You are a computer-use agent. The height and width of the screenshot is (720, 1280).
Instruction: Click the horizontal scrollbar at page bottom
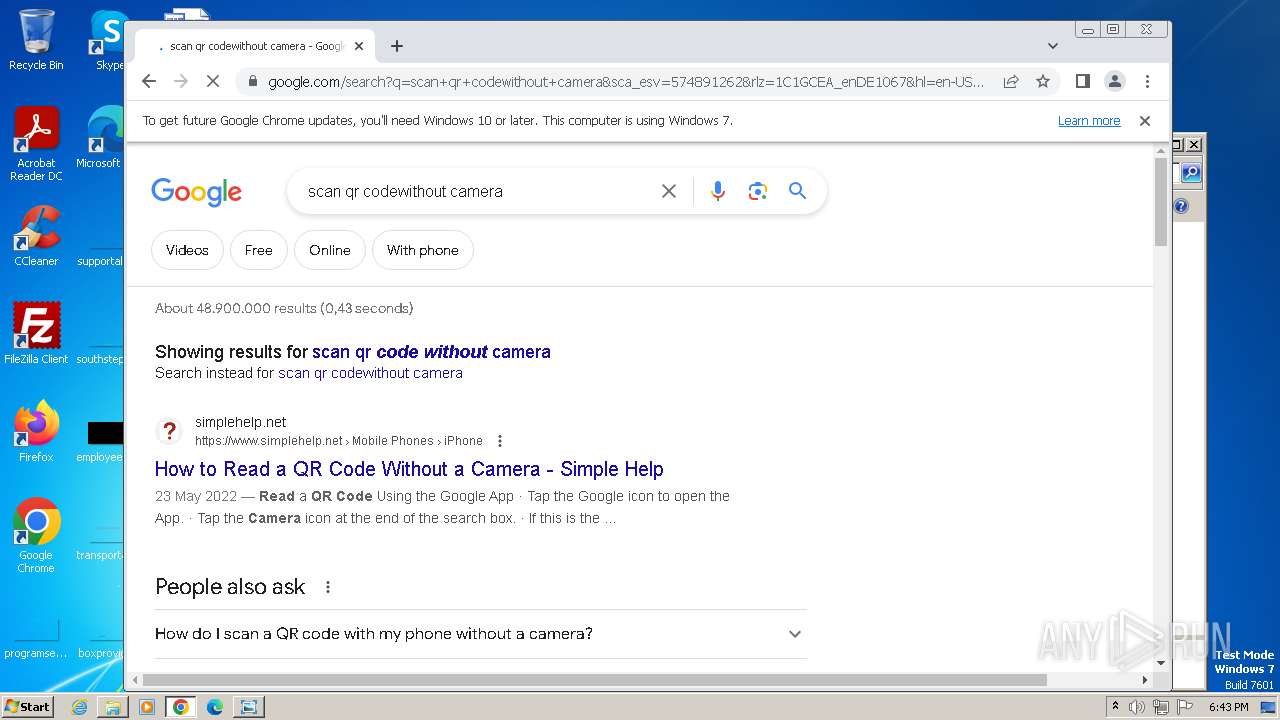coord(596,680)
